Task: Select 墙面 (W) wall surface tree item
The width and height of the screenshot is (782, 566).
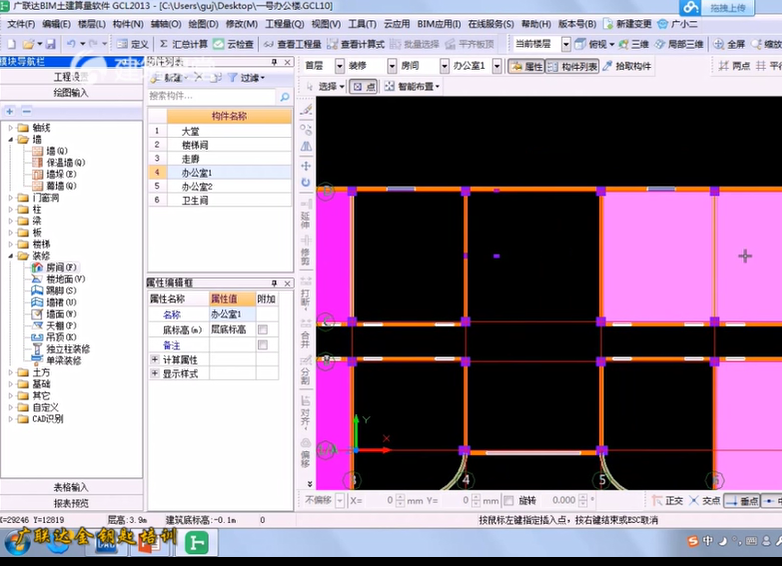Action: pyautogui.click(x=61, y=314)
